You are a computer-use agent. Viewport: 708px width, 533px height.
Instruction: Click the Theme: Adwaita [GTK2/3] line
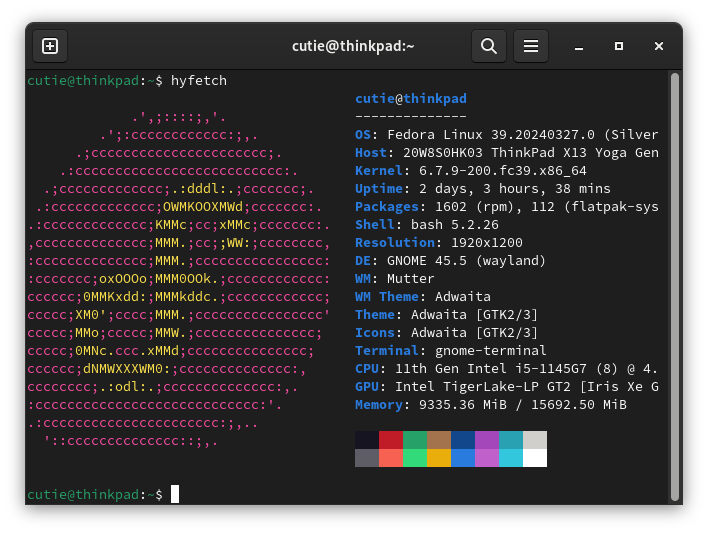447,315
